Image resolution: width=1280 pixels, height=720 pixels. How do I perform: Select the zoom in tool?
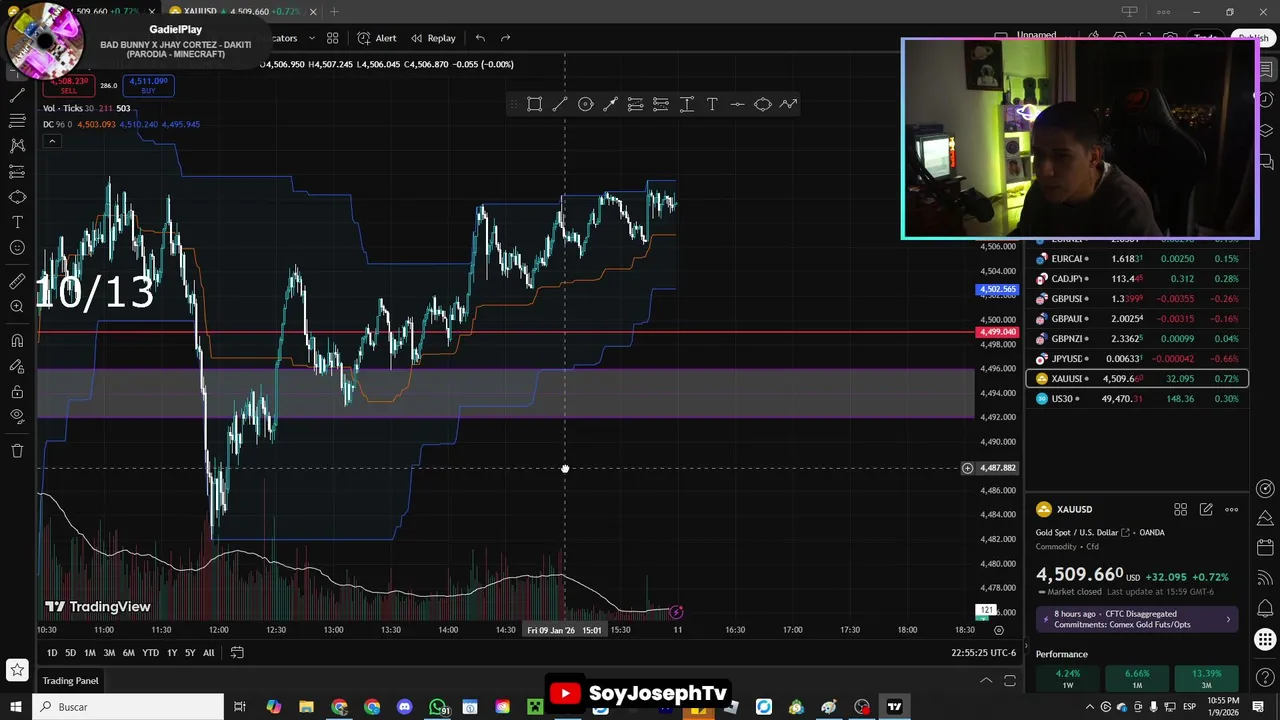coord(17,307)
